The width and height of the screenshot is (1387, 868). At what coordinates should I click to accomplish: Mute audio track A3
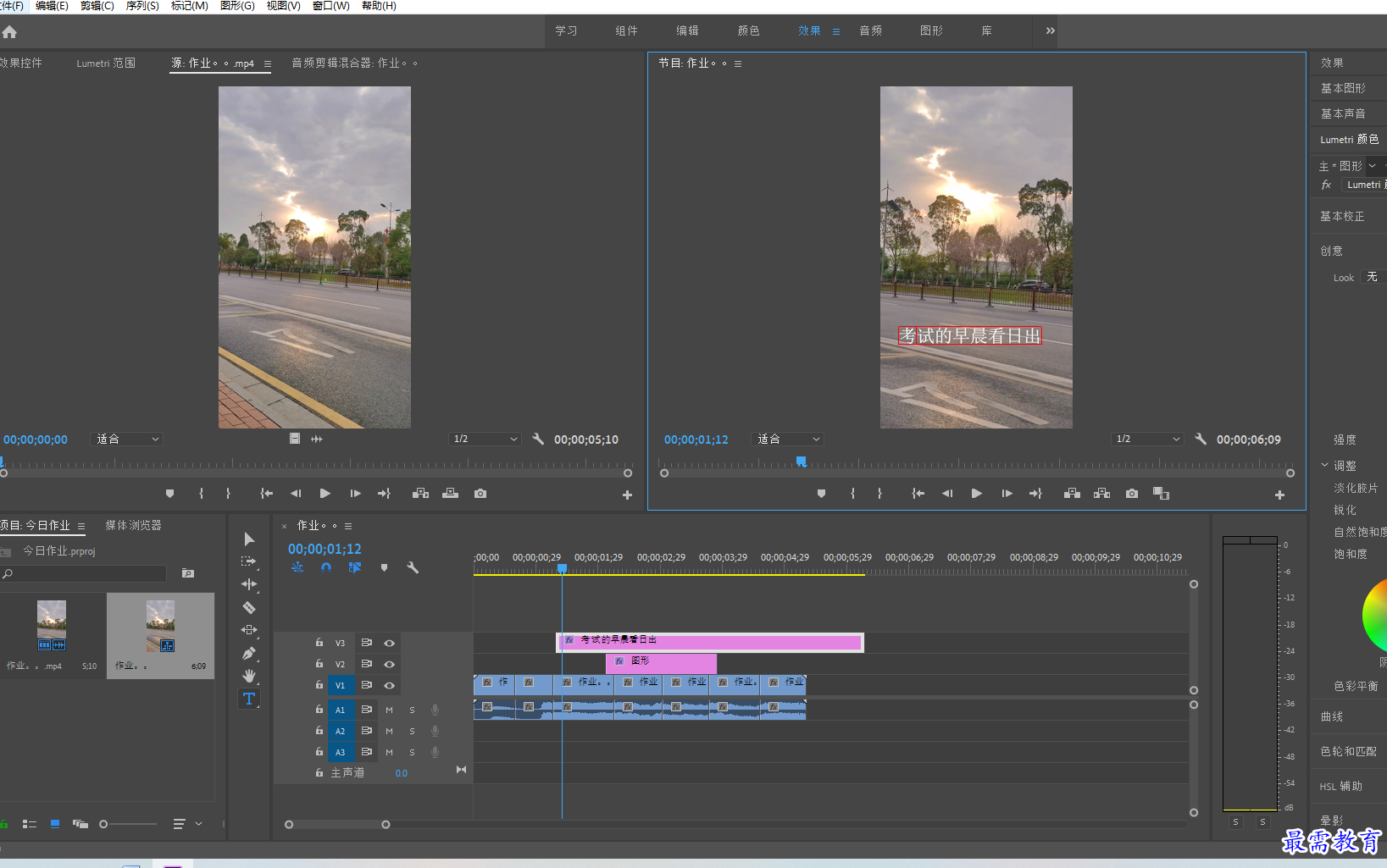389,752
